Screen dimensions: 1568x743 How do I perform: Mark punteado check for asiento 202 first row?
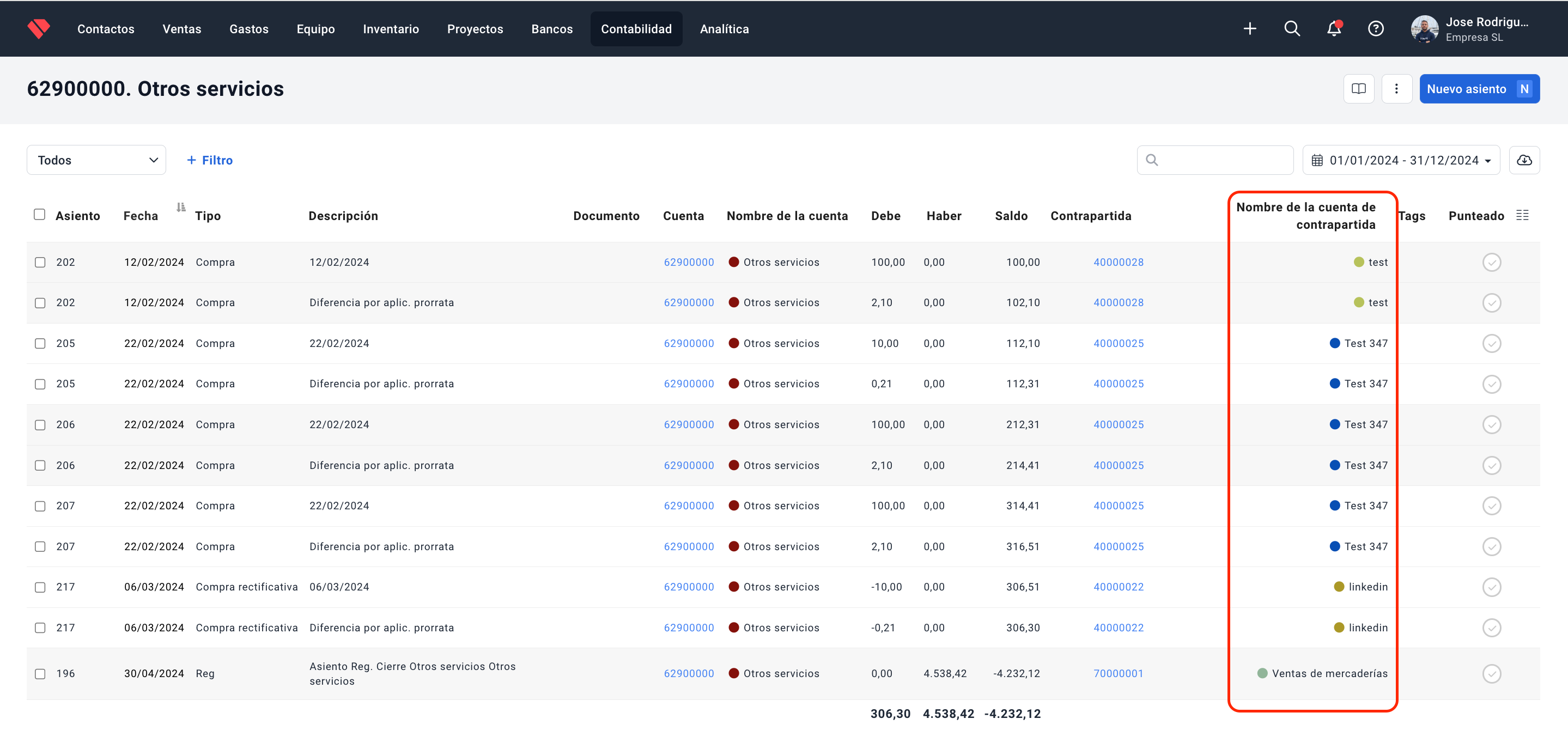tap(1491, 262)
